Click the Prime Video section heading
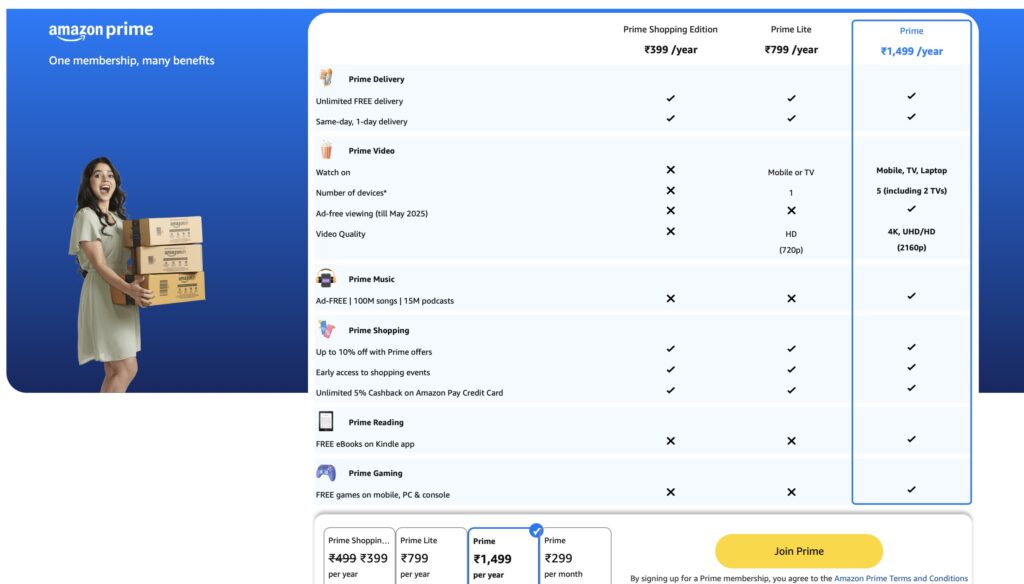Image resolution: width=1024 pixels, height=584 pixels. click(372, 151)
